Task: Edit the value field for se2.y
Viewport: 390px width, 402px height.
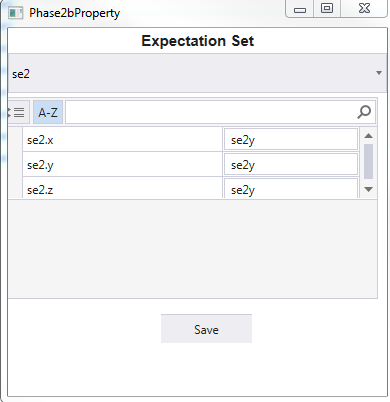Action: point(291,164)
